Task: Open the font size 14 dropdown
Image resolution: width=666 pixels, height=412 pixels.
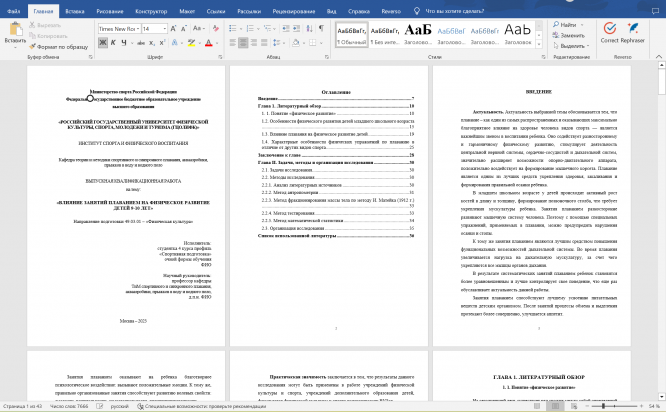Action: click(x=165, y=28)
